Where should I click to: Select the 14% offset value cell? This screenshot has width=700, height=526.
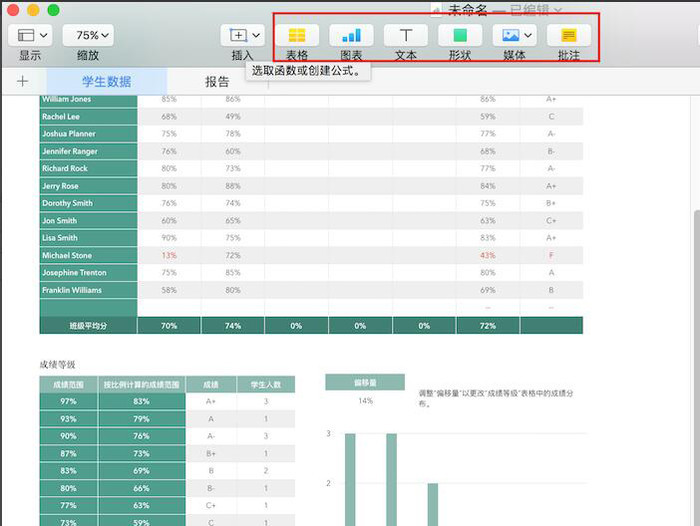tap(365, 401)
